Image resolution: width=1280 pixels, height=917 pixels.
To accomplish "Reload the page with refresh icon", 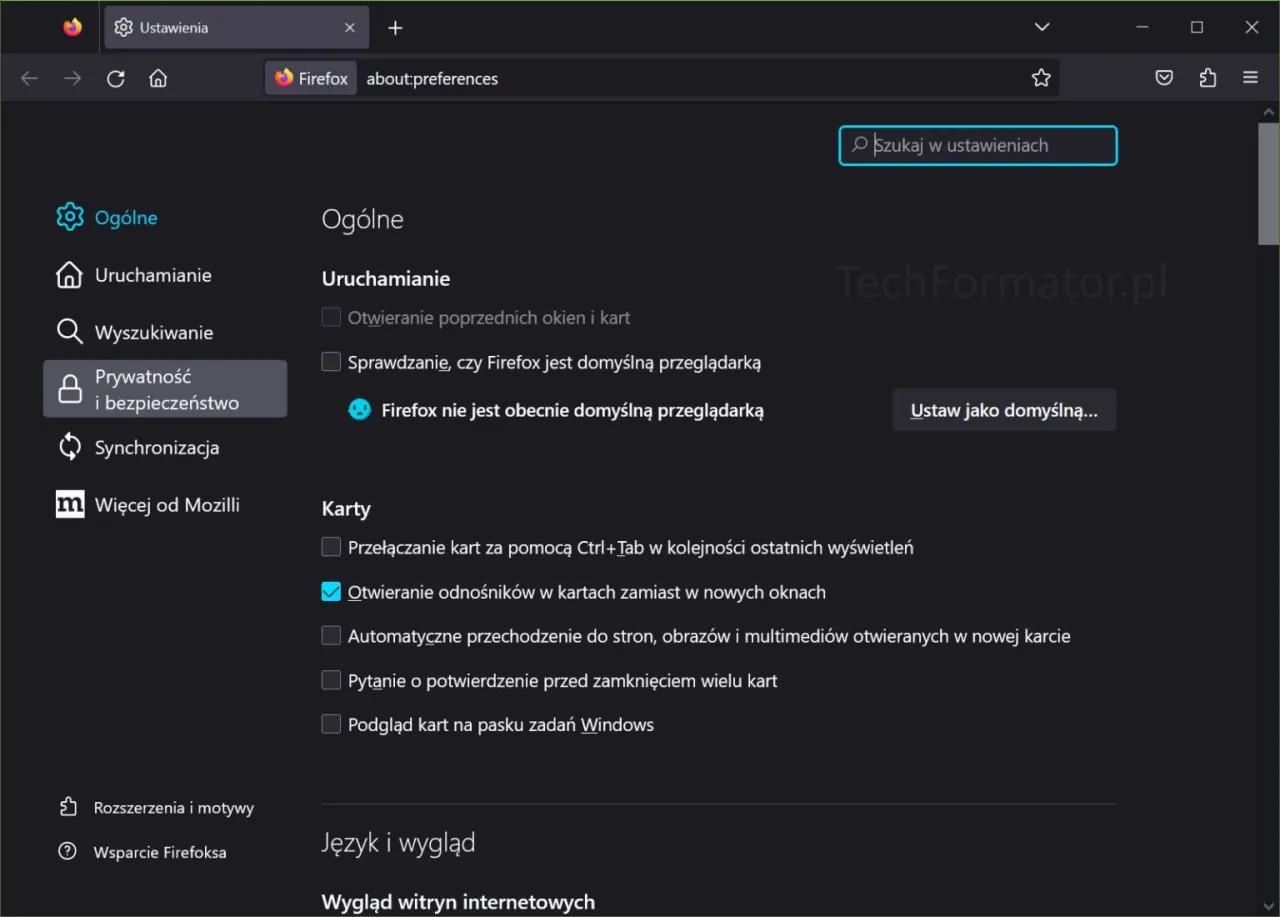I will click(116, 78).
